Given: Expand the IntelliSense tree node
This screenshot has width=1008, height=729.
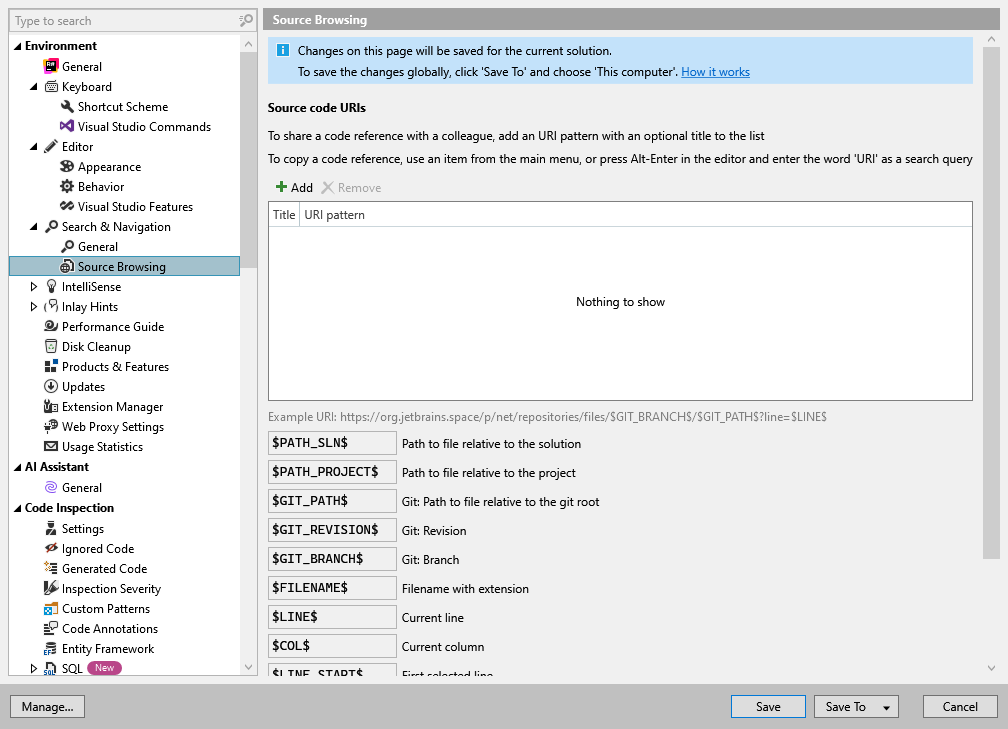Looking at the screenshot, I should coord(33,286).
